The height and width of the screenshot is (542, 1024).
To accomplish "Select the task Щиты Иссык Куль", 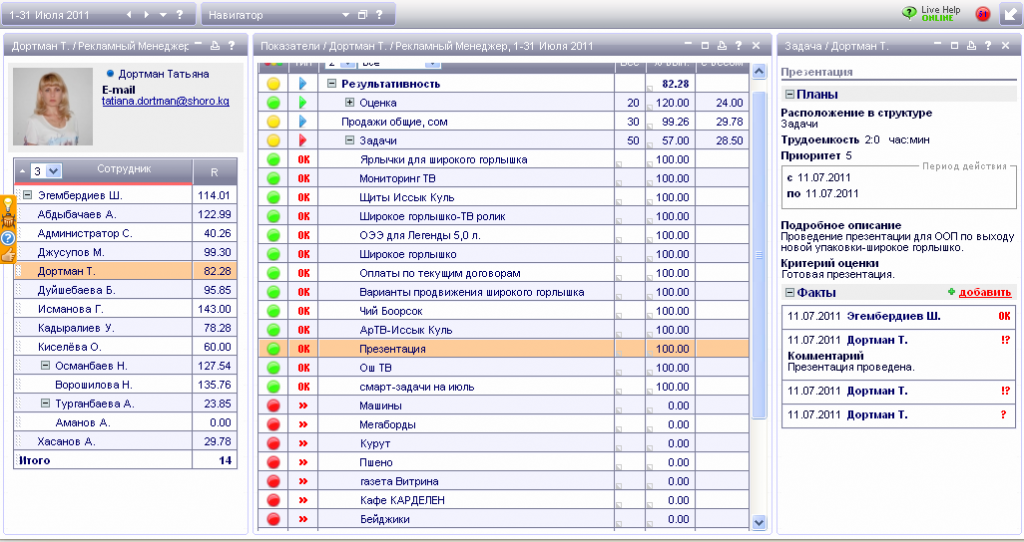I will click(407, 197).
